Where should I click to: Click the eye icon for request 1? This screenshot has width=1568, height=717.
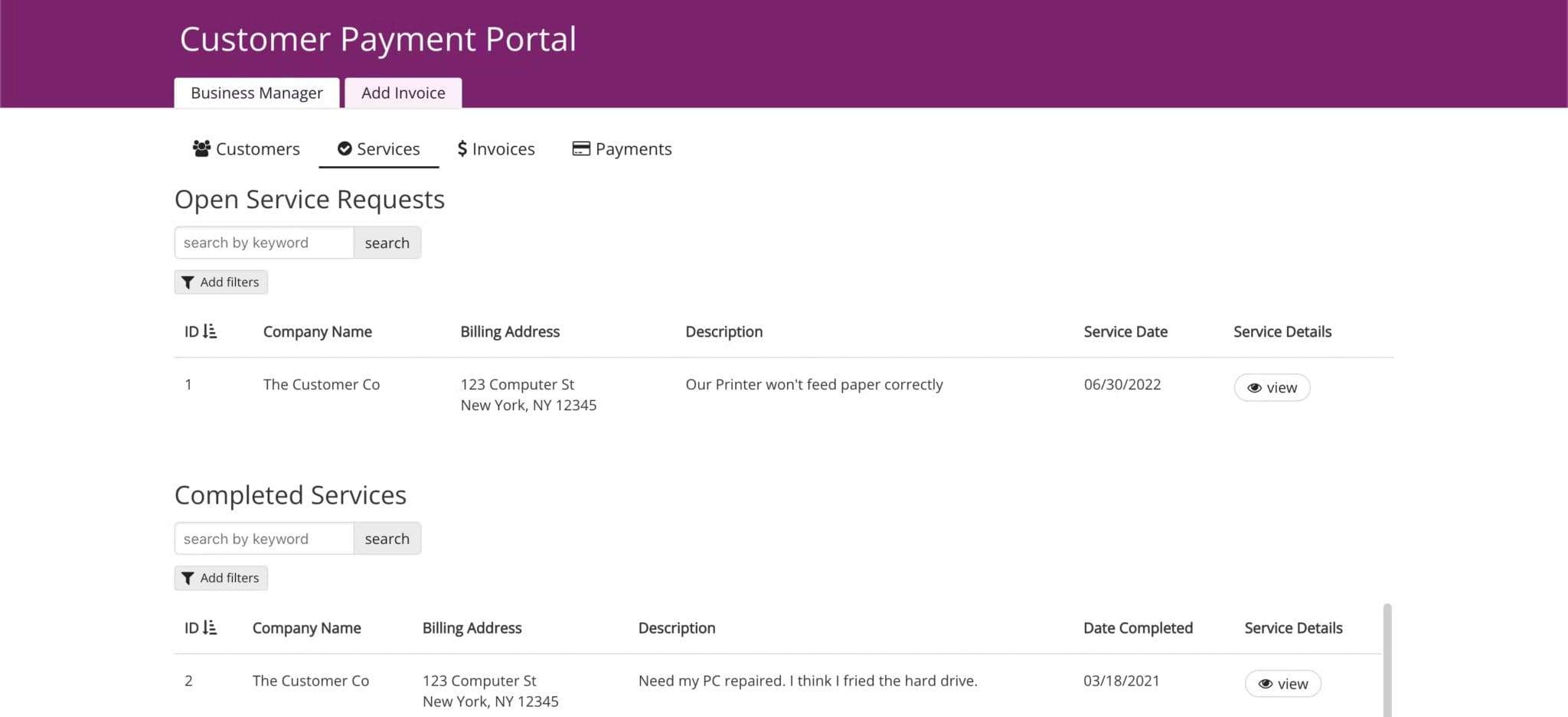pos(1254,388)
